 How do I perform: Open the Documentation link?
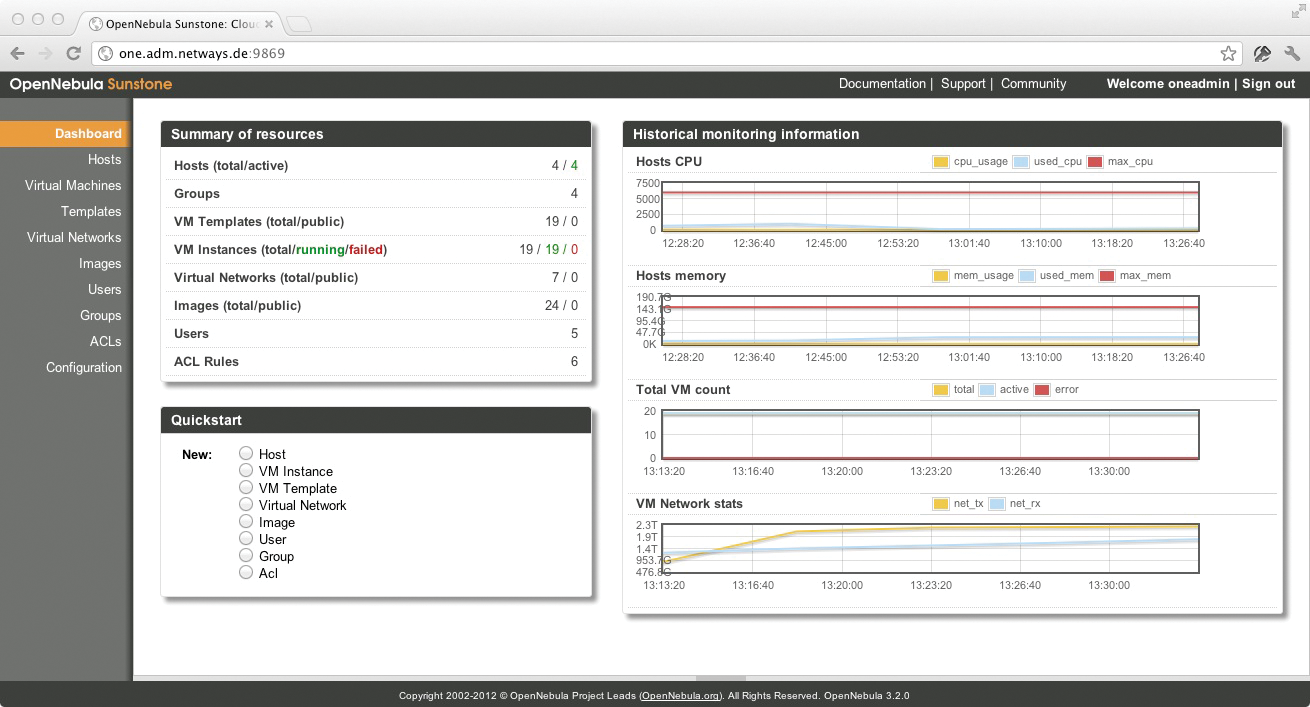tap(882, 84)
